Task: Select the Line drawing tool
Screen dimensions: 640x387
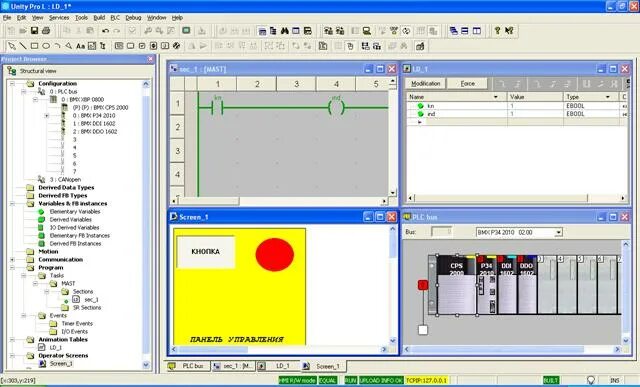Action: [x=23, y=46]
